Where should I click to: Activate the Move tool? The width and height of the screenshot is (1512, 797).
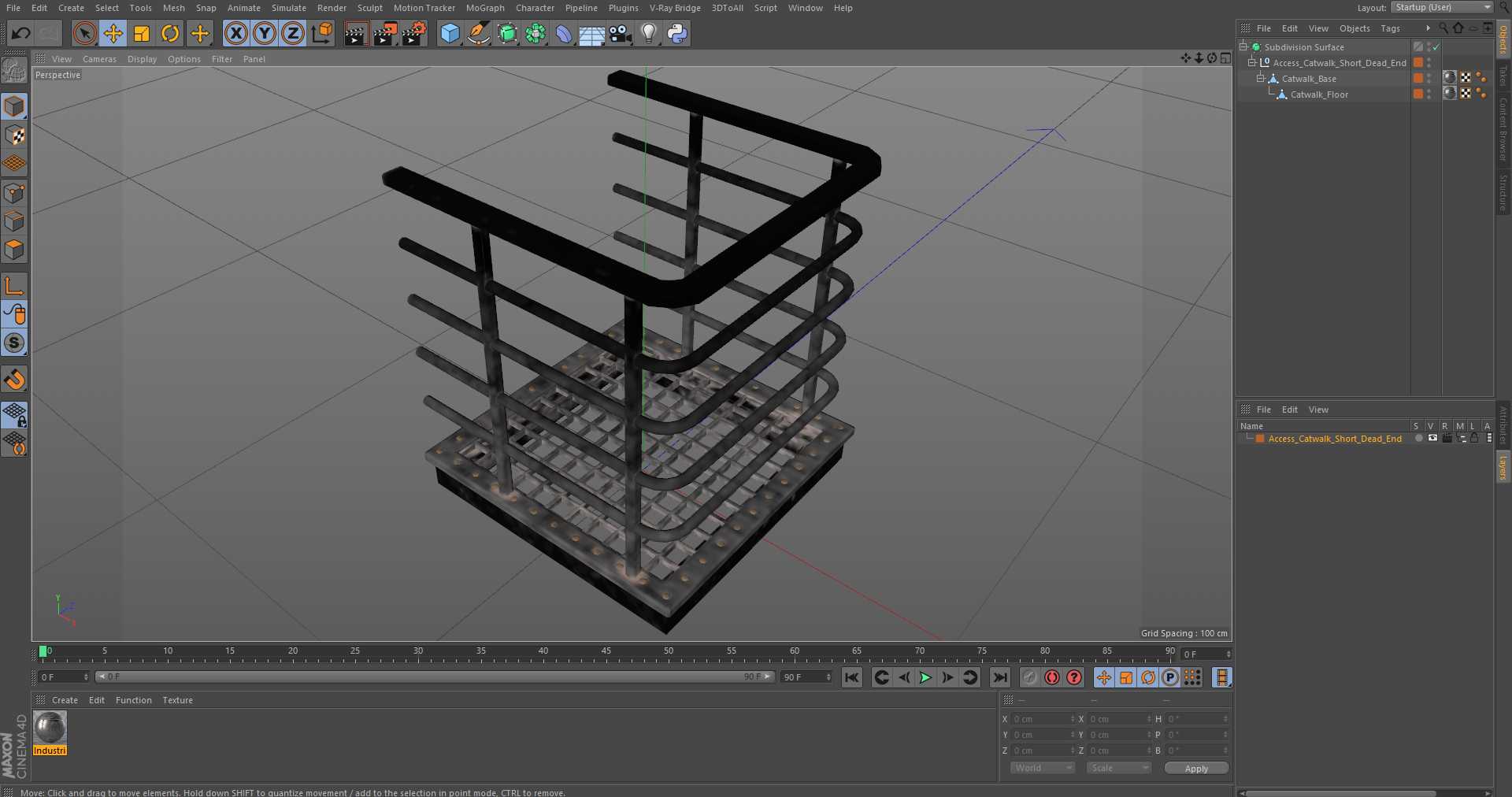[113, 33]
